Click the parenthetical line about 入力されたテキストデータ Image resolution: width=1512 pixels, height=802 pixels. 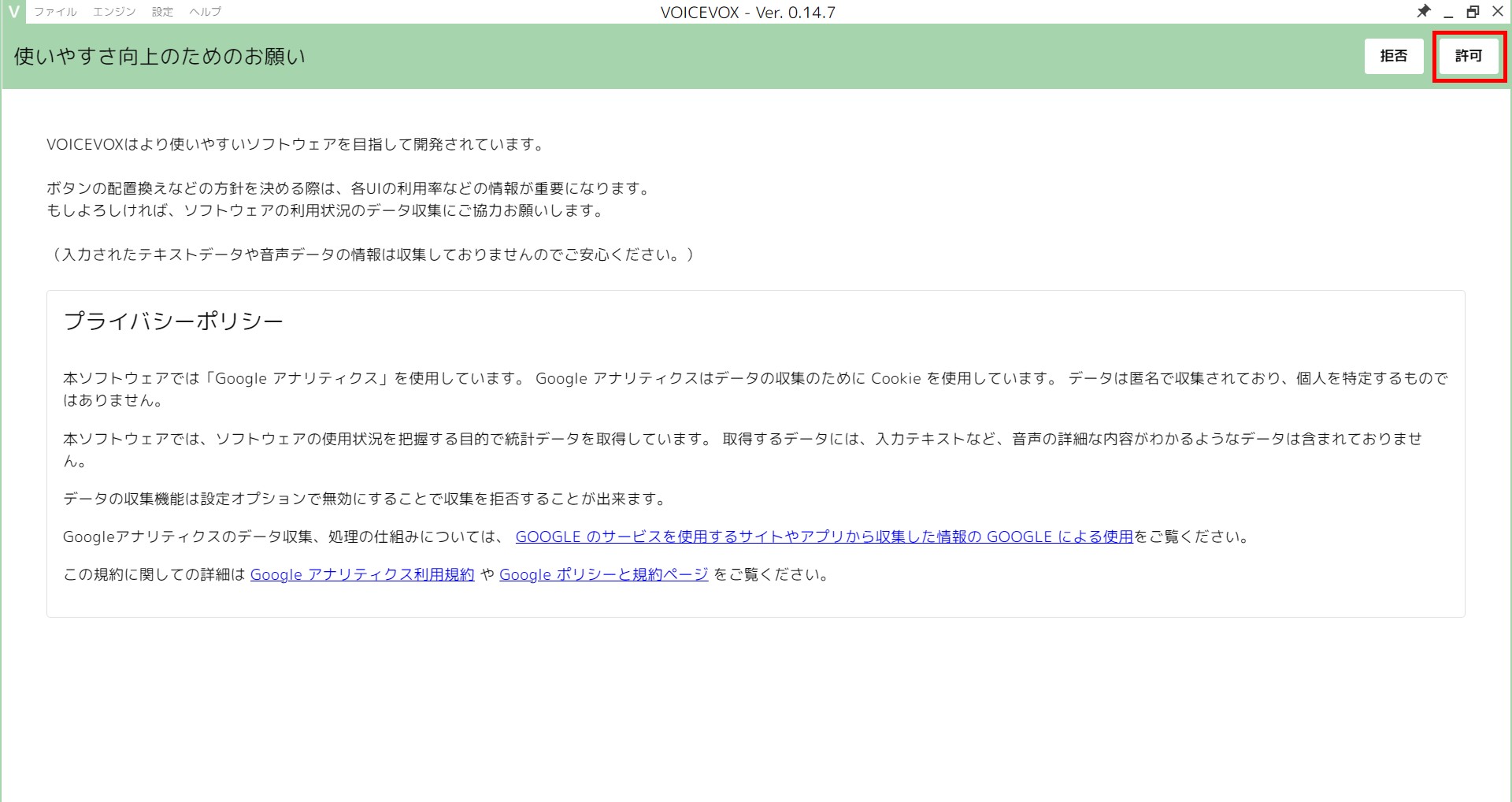[372, 254]
